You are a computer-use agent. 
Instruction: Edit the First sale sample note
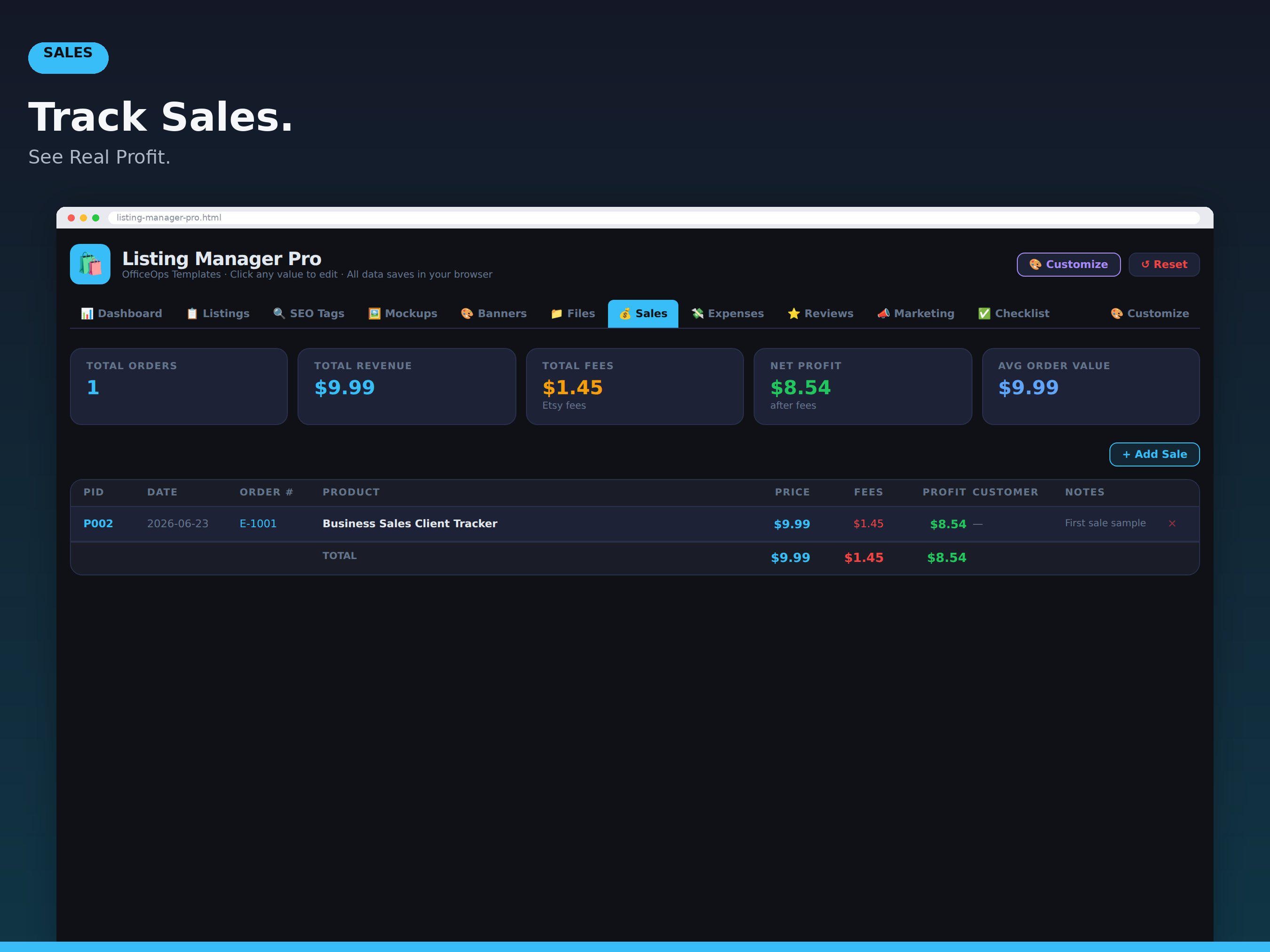pos(1104,523)
